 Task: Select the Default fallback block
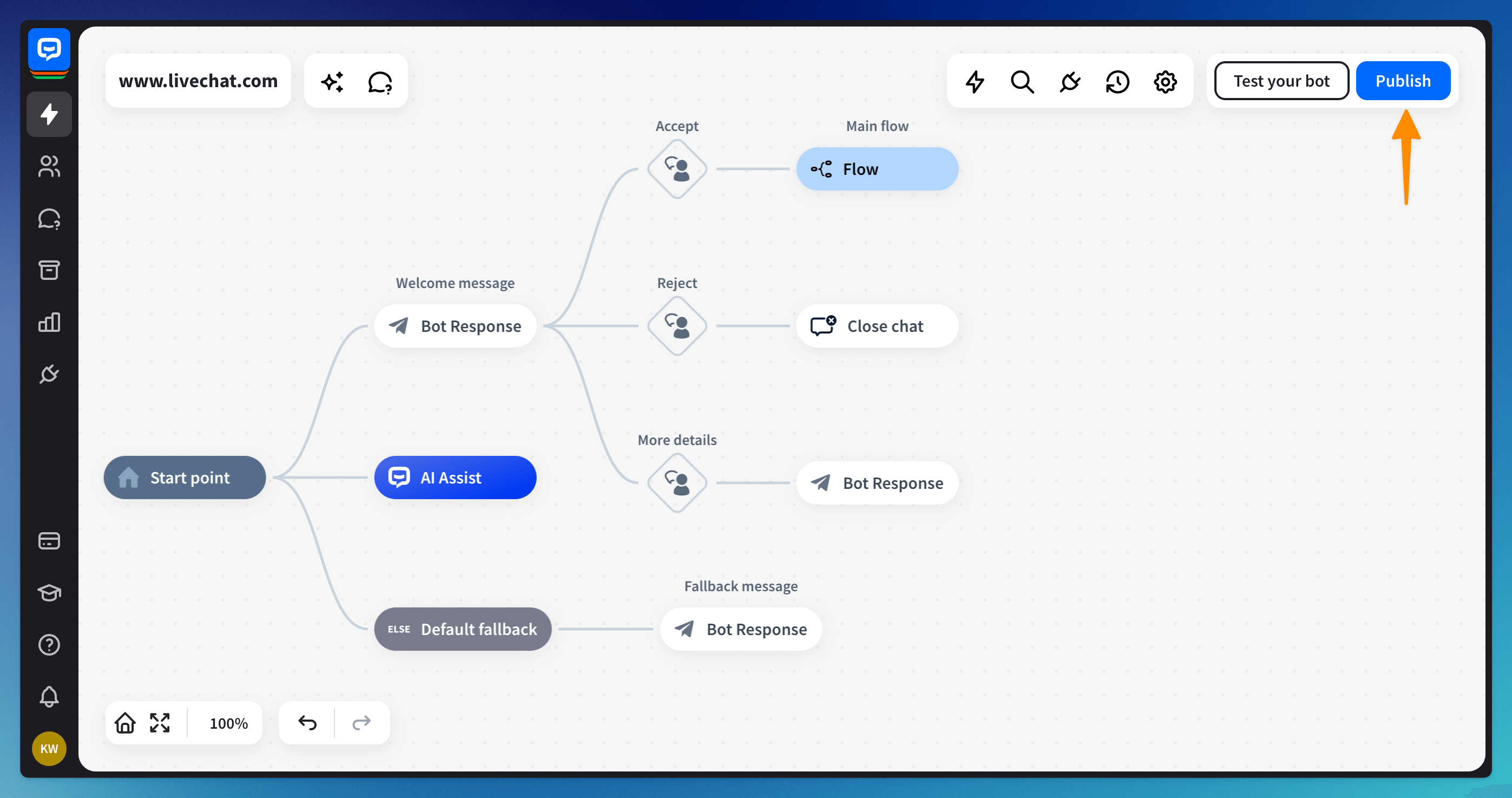(463, 629)
